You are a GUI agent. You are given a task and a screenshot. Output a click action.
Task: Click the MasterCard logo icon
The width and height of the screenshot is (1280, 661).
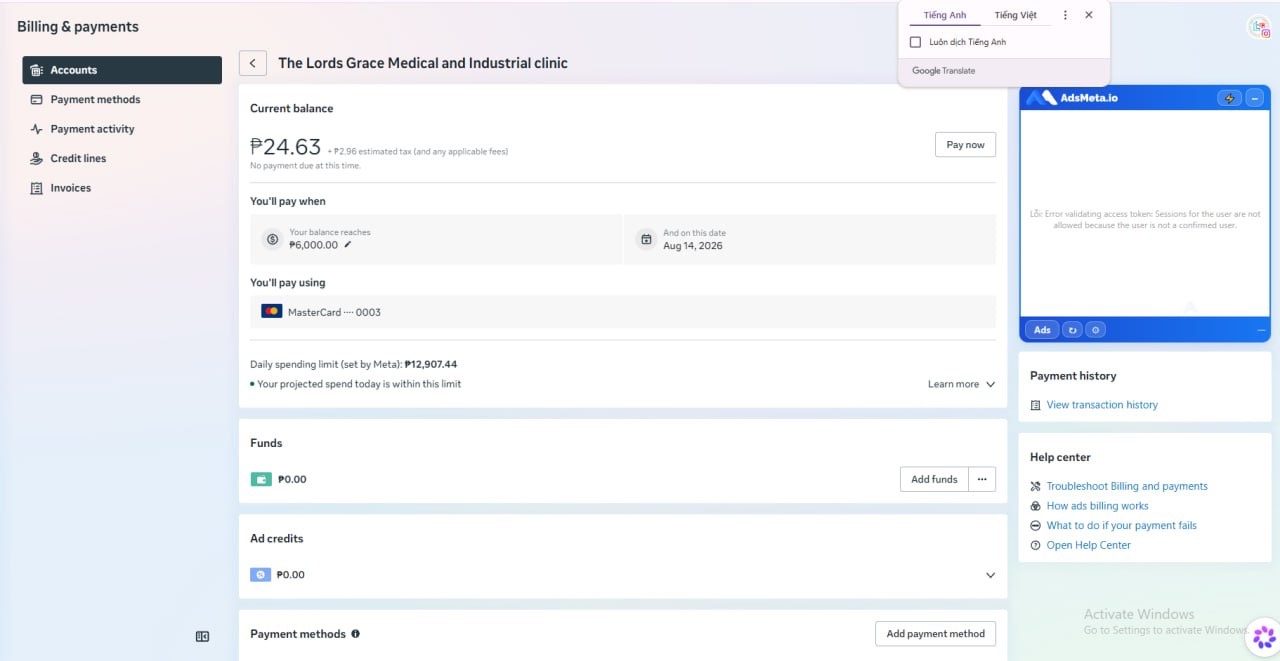point(271,312)
